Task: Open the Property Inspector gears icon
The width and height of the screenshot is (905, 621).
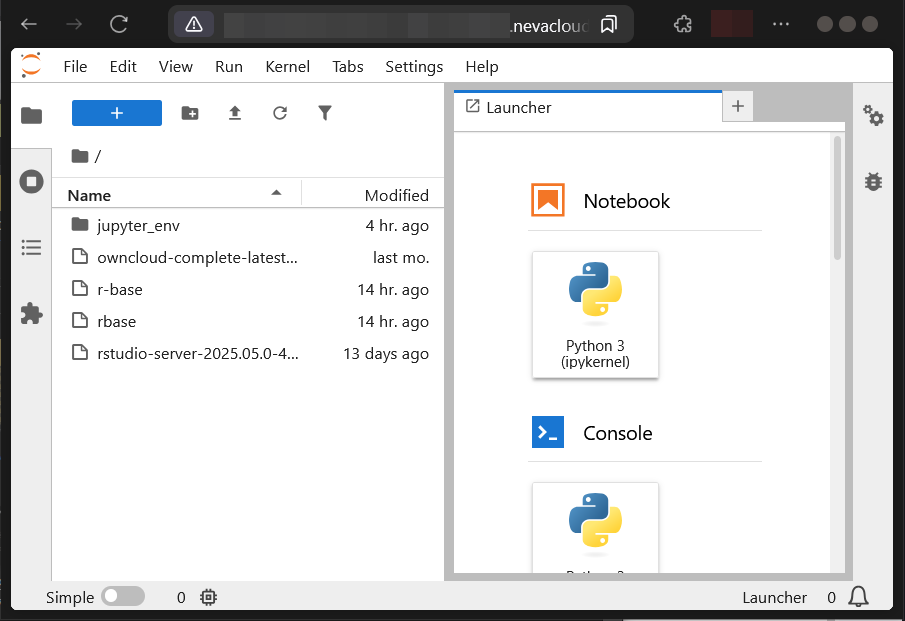Action: [873, 115]
